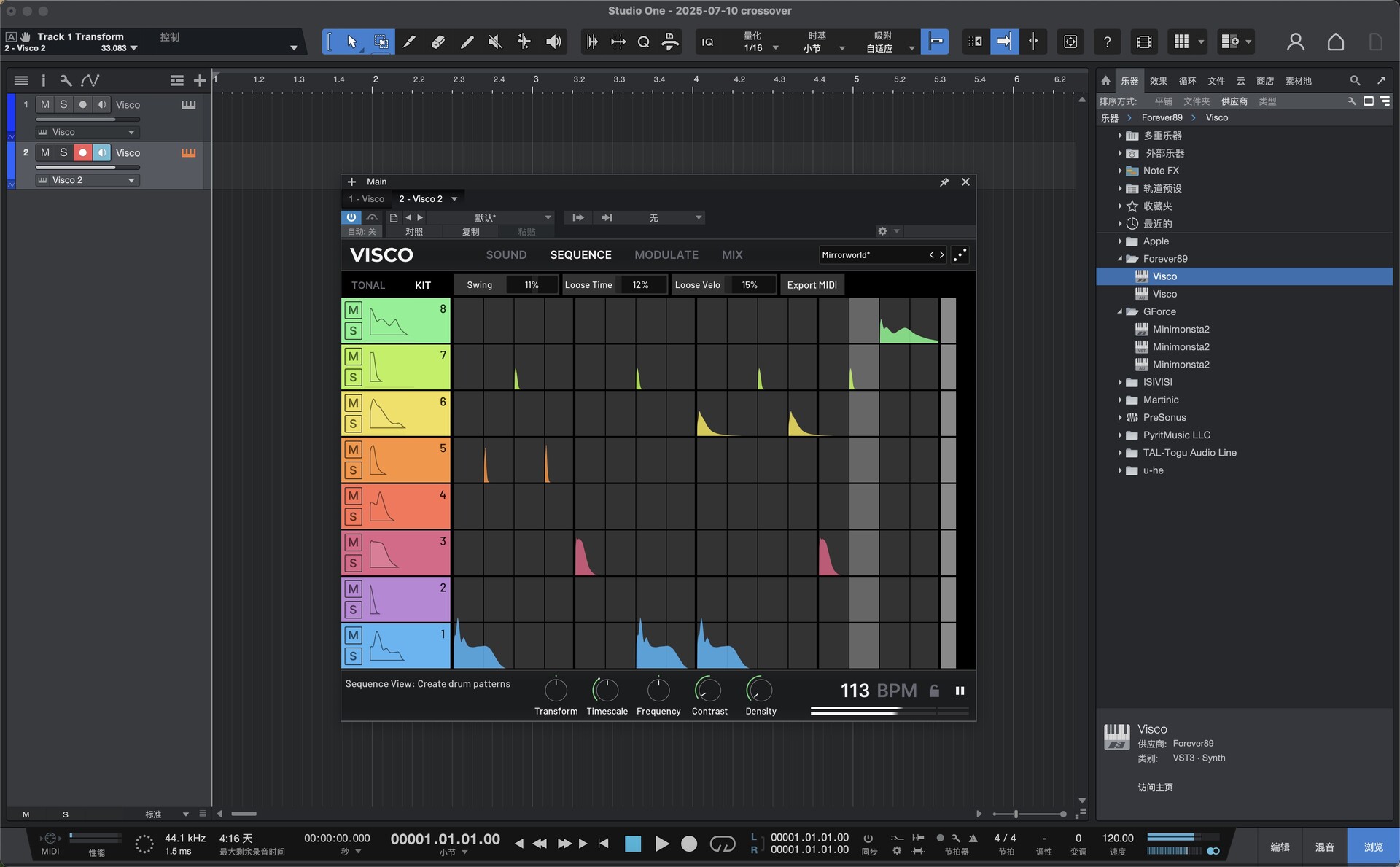Add a new track with plus icon

(199, 80)
